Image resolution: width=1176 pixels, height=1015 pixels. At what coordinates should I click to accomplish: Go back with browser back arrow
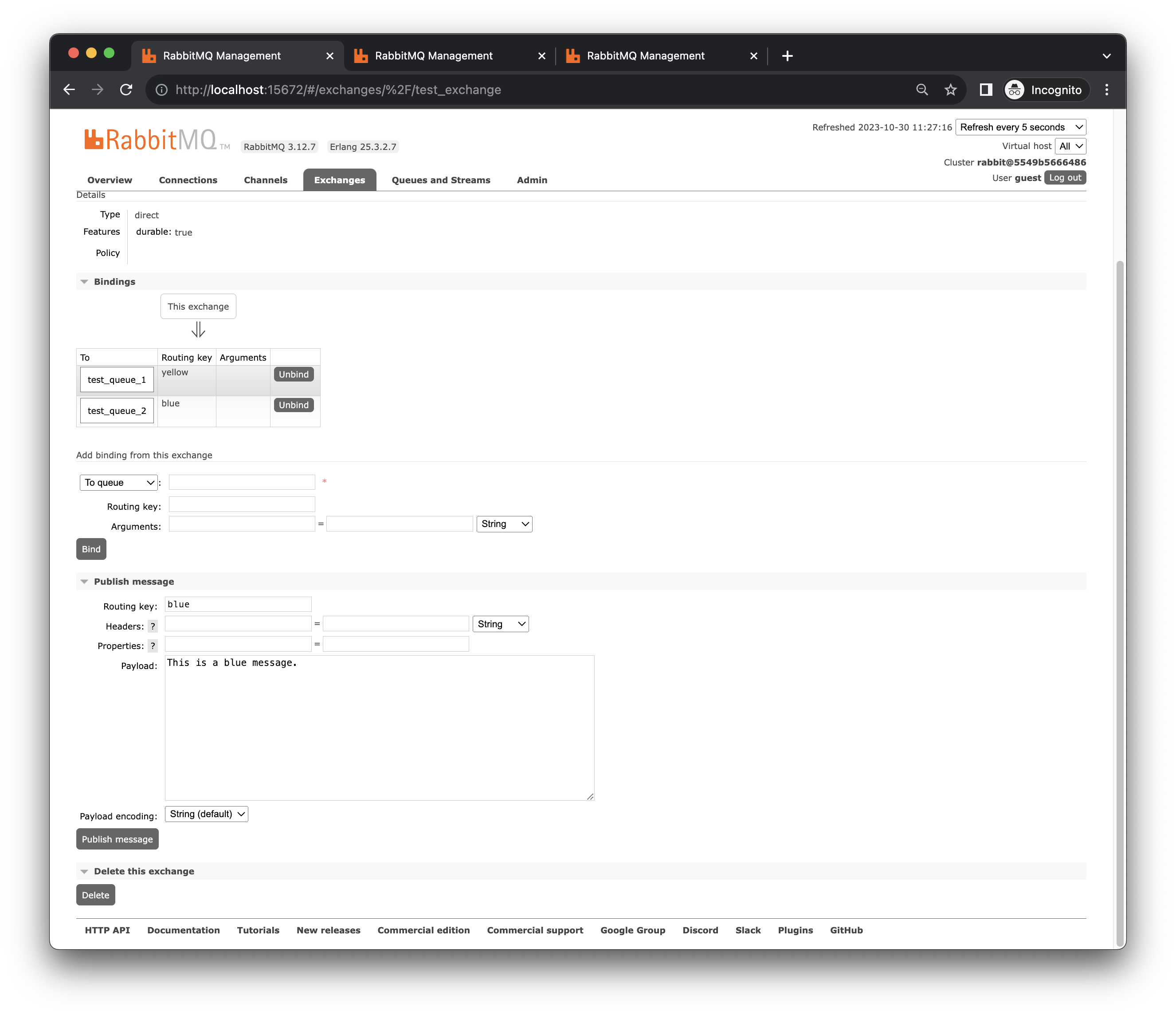click(69, 90)
